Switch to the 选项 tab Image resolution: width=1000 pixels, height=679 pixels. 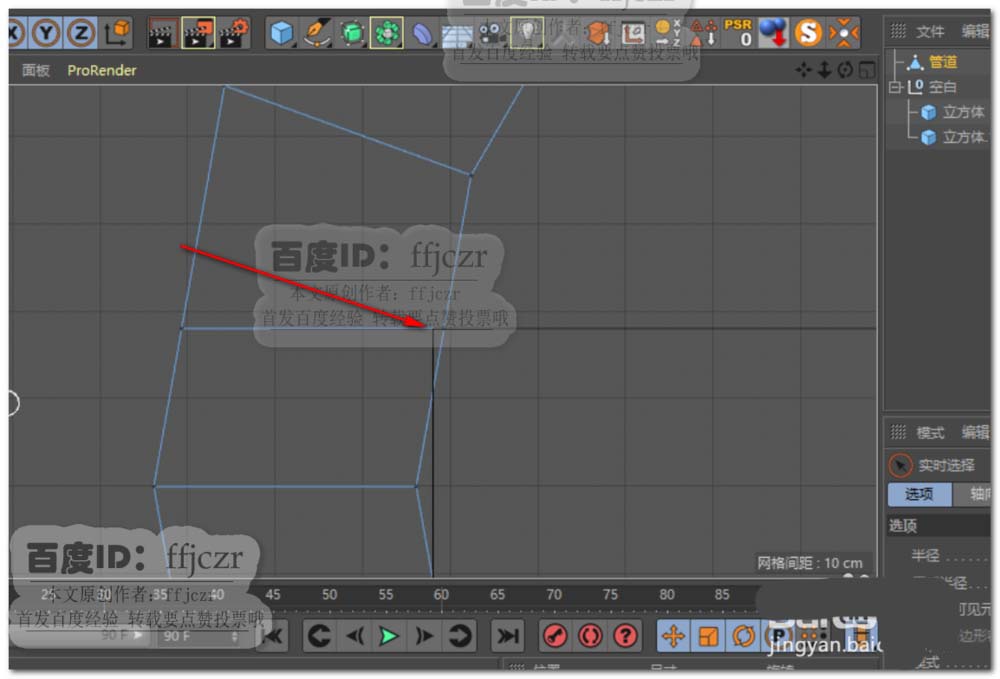(x=919, y=494)
